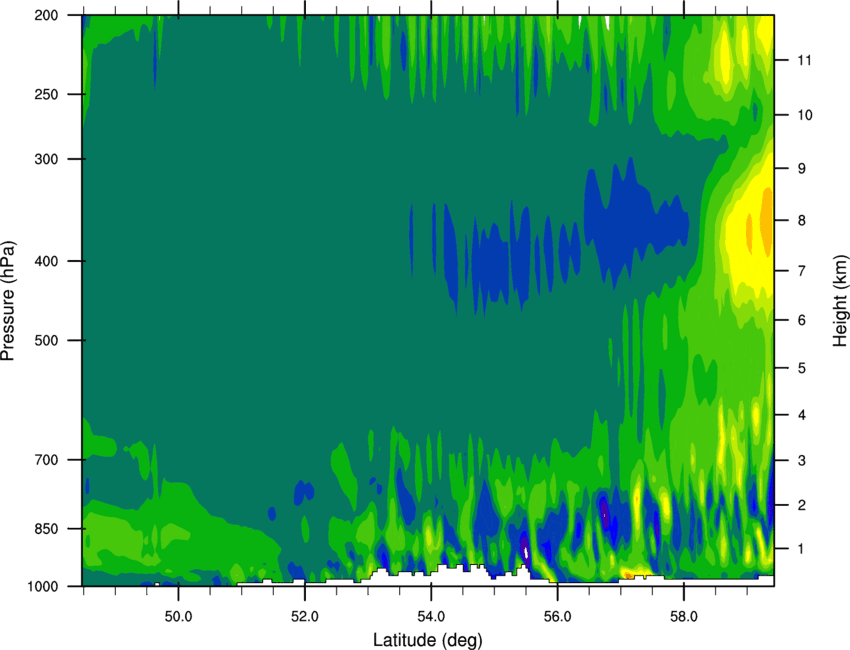Click the 400 pressure tick label

coord(47,261)
